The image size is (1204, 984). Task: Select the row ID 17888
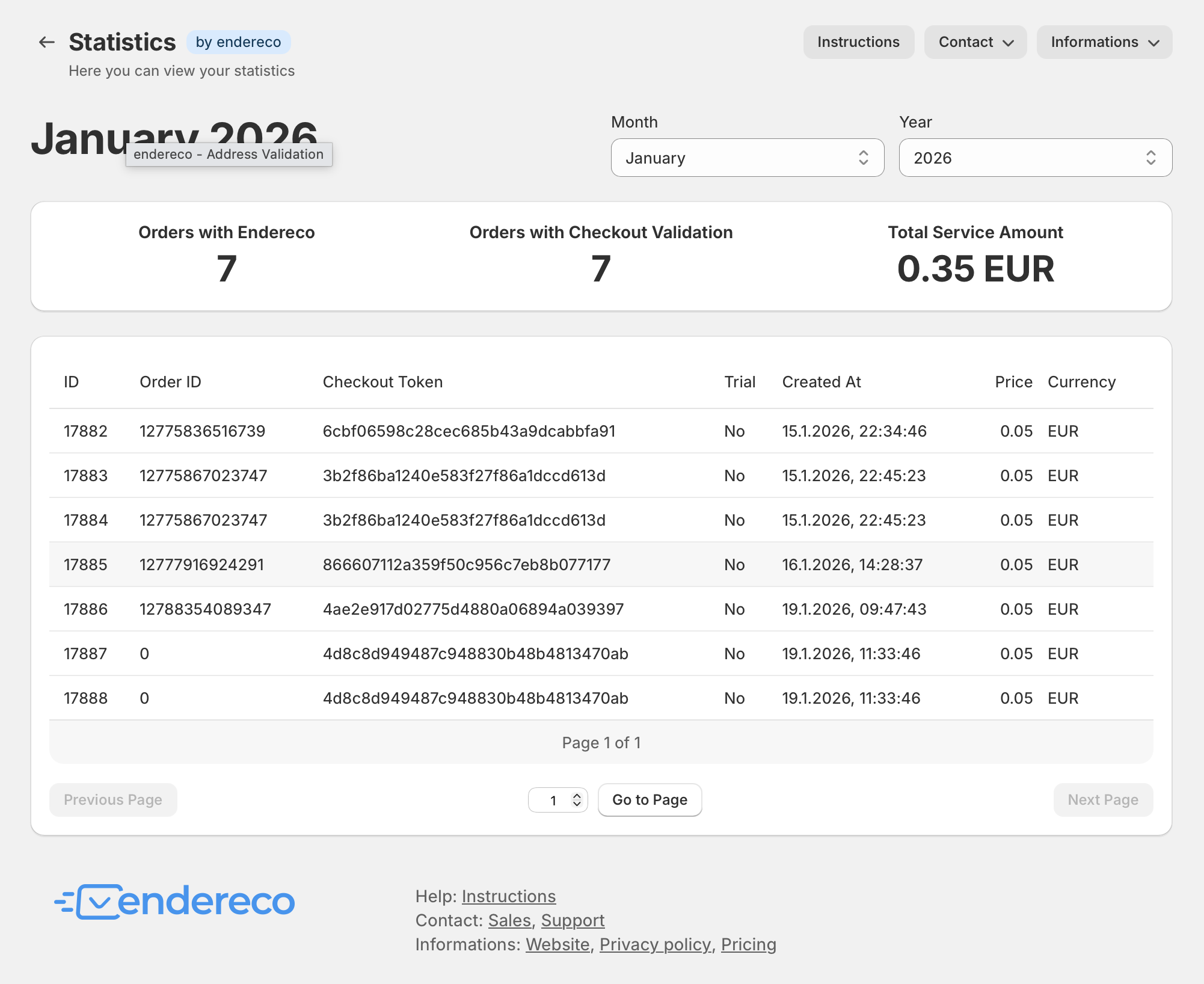[x=85, y=698]
